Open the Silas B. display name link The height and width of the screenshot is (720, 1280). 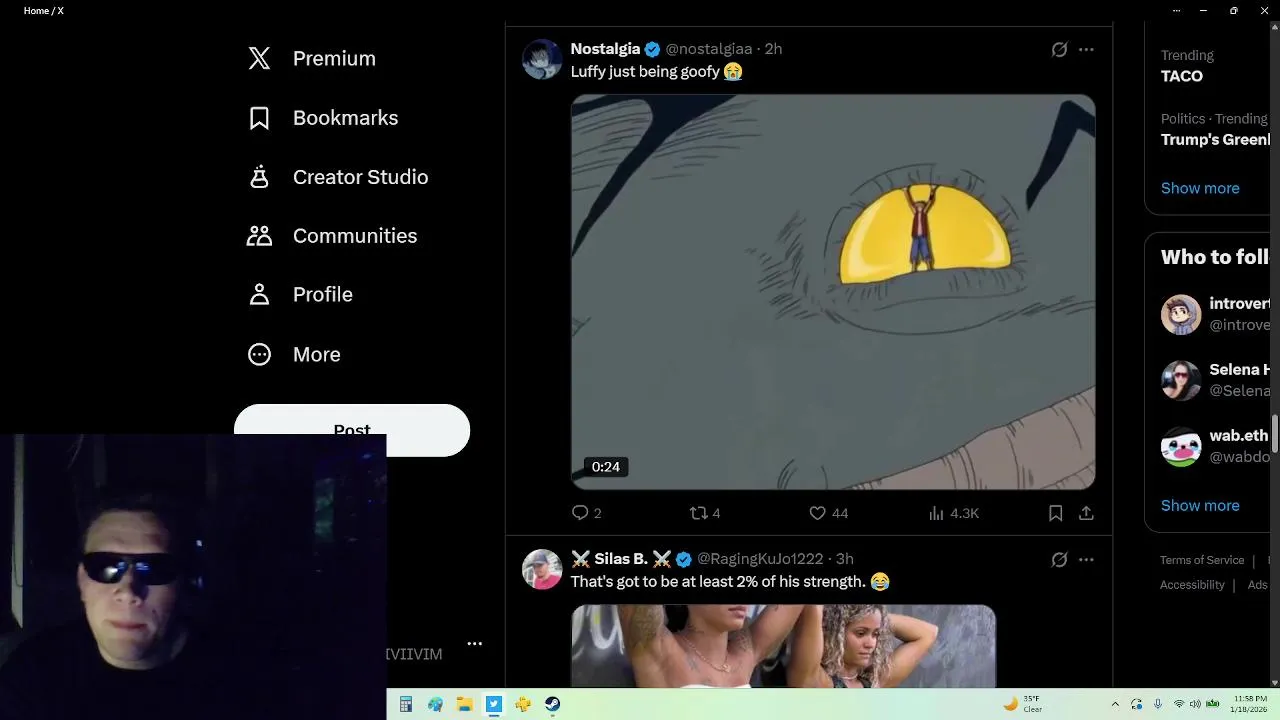tap(620, 559)
